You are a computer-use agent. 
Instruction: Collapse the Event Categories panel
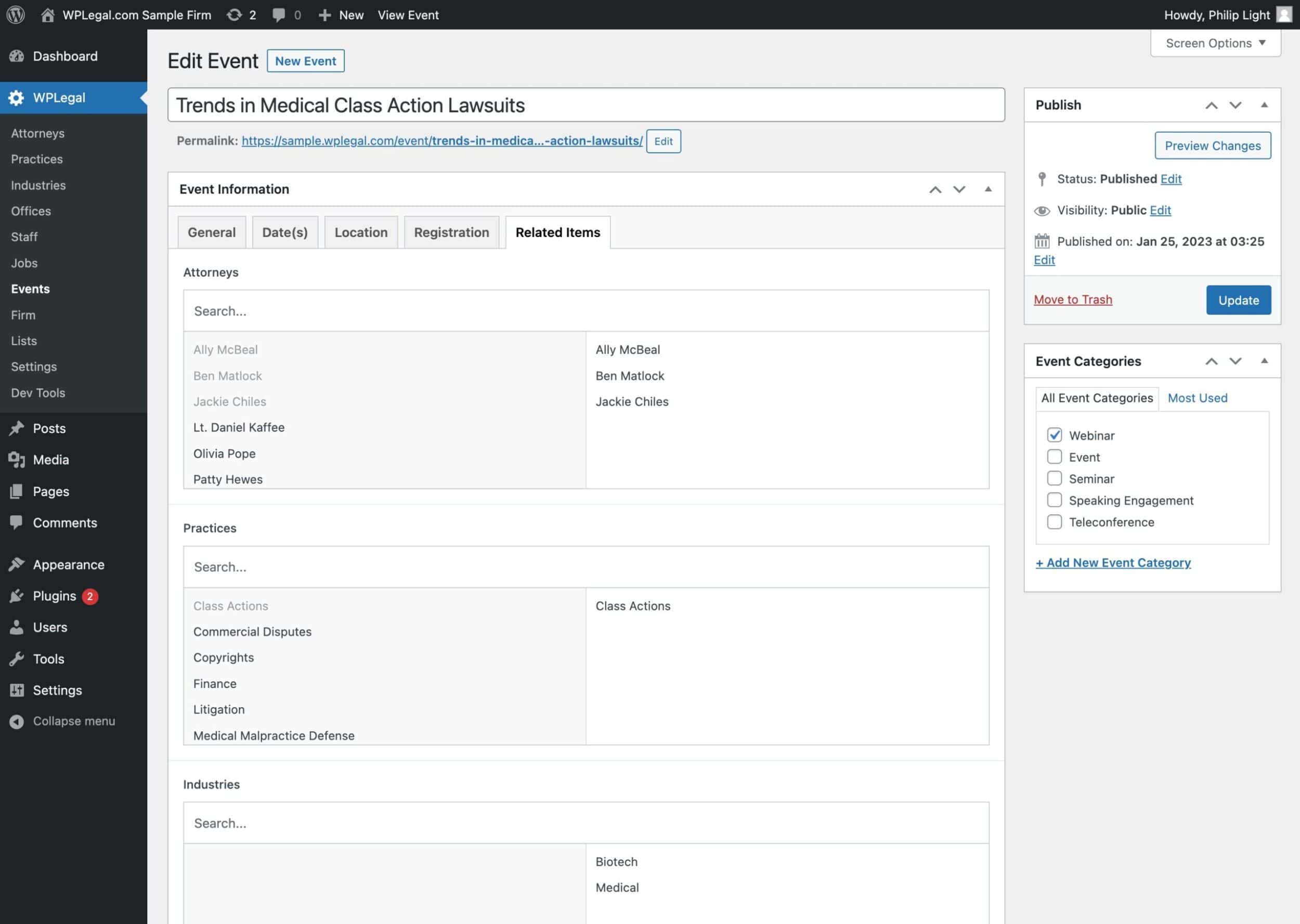pos(1264,361)
